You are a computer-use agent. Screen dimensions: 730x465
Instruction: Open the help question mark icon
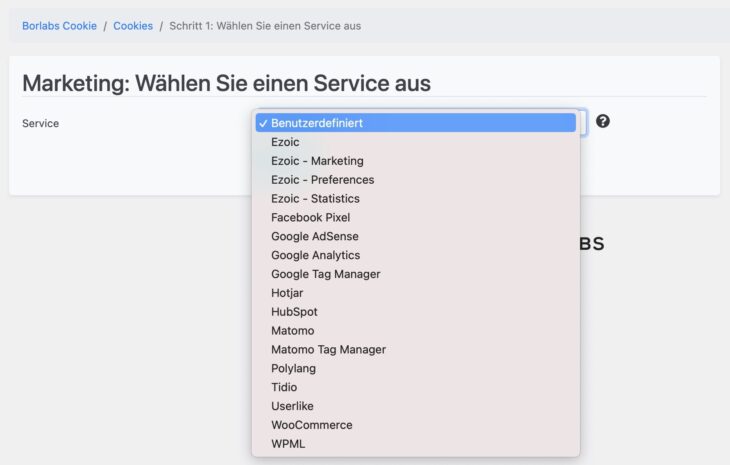pos(602,121)
